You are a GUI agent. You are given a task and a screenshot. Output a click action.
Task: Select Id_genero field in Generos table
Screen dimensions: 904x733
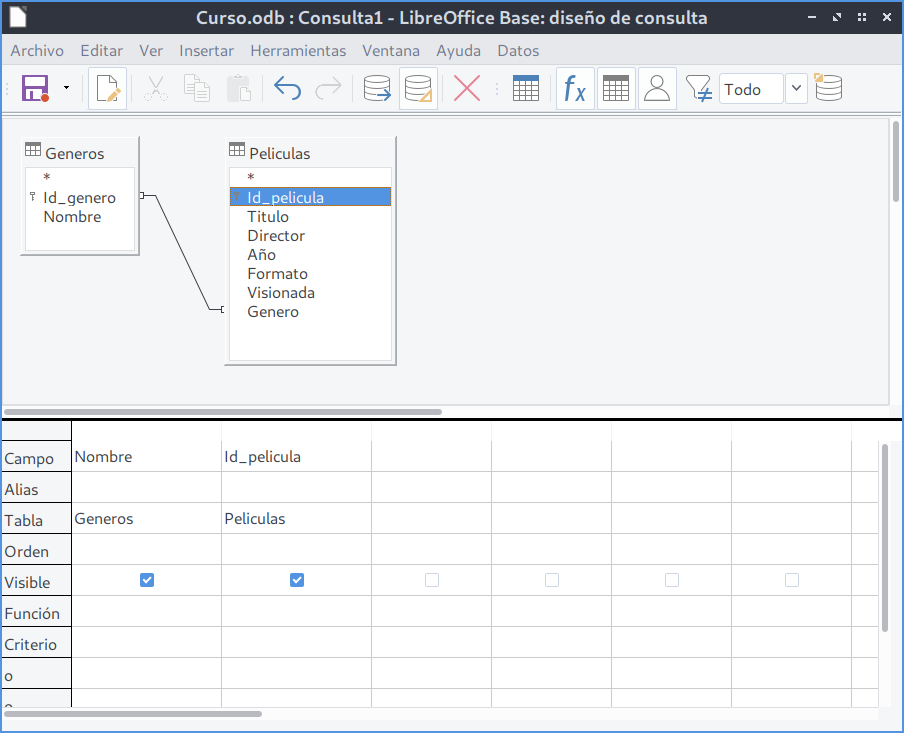[x=80, y=198]
